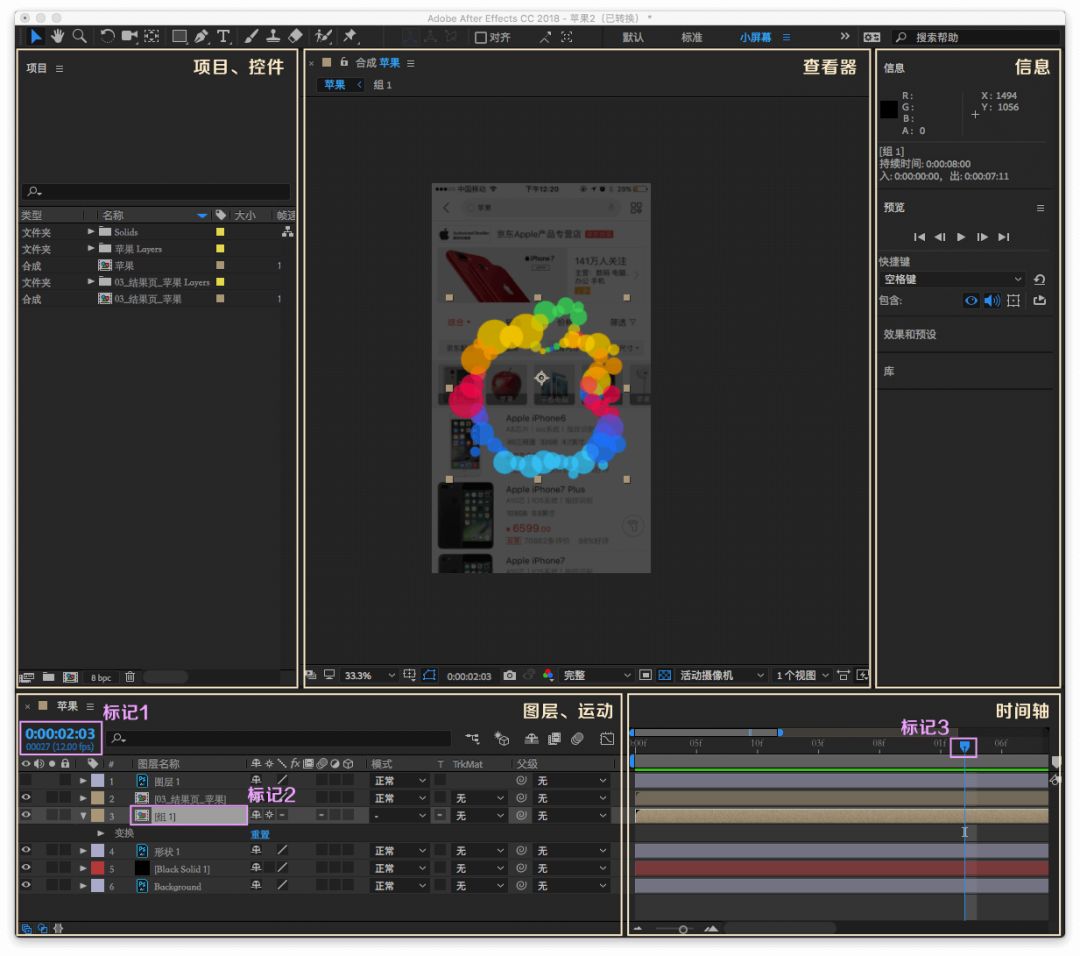Image resolution: width=1080 pixels, height=956 pixels.
Task: Open the 项目 panel menu
Action: [x=59, y=68]
